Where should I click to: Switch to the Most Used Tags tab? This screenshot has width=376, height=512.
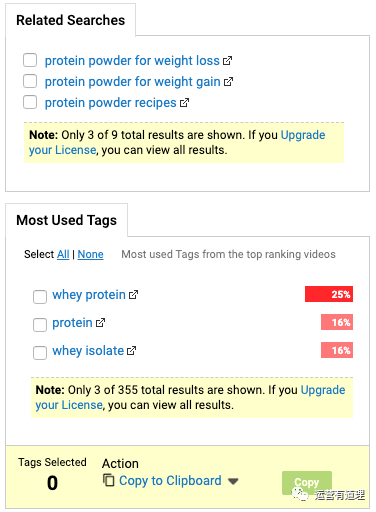pyautogui.click(x=67, y=220)
